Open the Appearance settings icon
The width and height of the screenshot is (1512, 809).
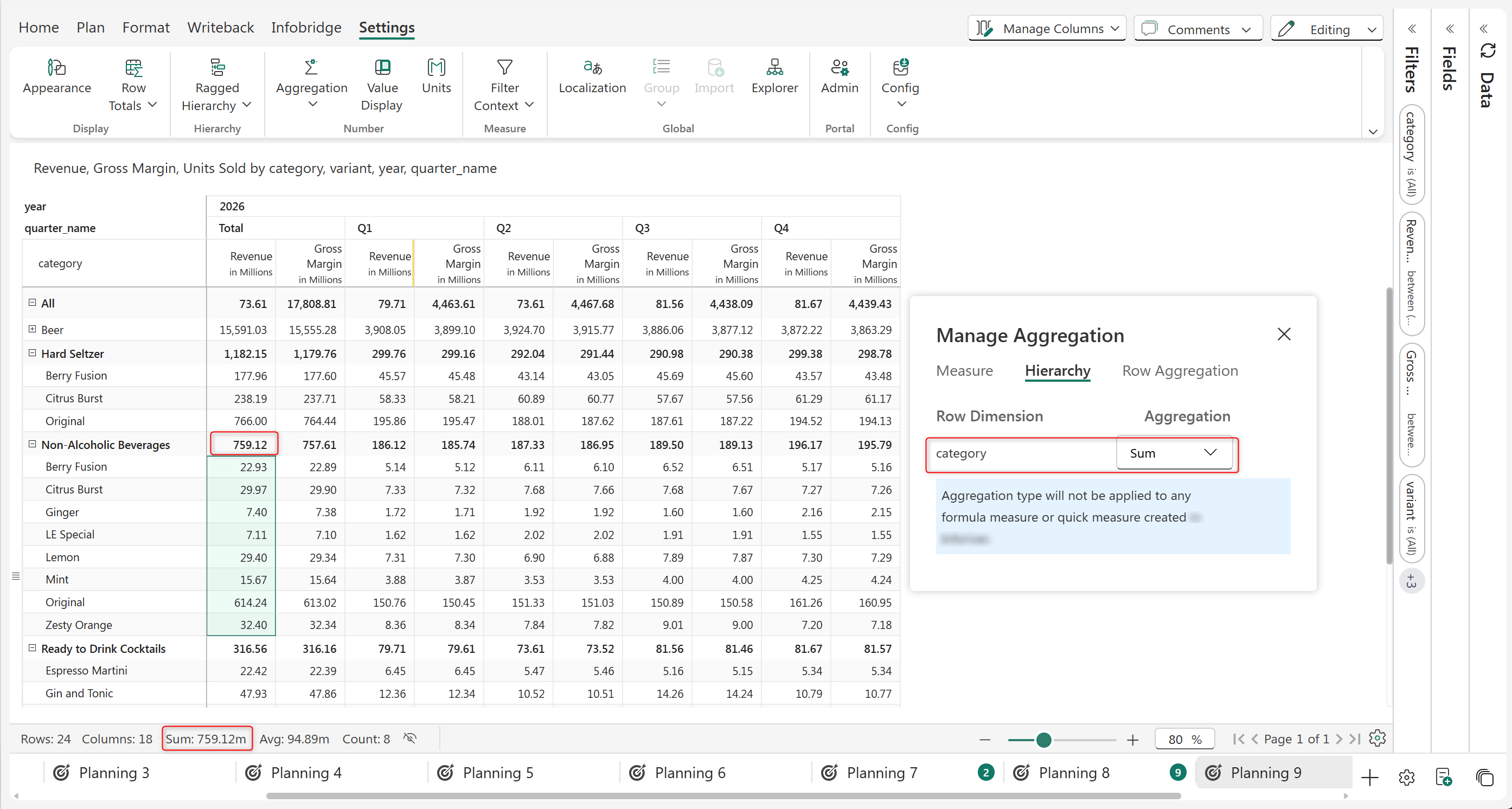[56, 68]
